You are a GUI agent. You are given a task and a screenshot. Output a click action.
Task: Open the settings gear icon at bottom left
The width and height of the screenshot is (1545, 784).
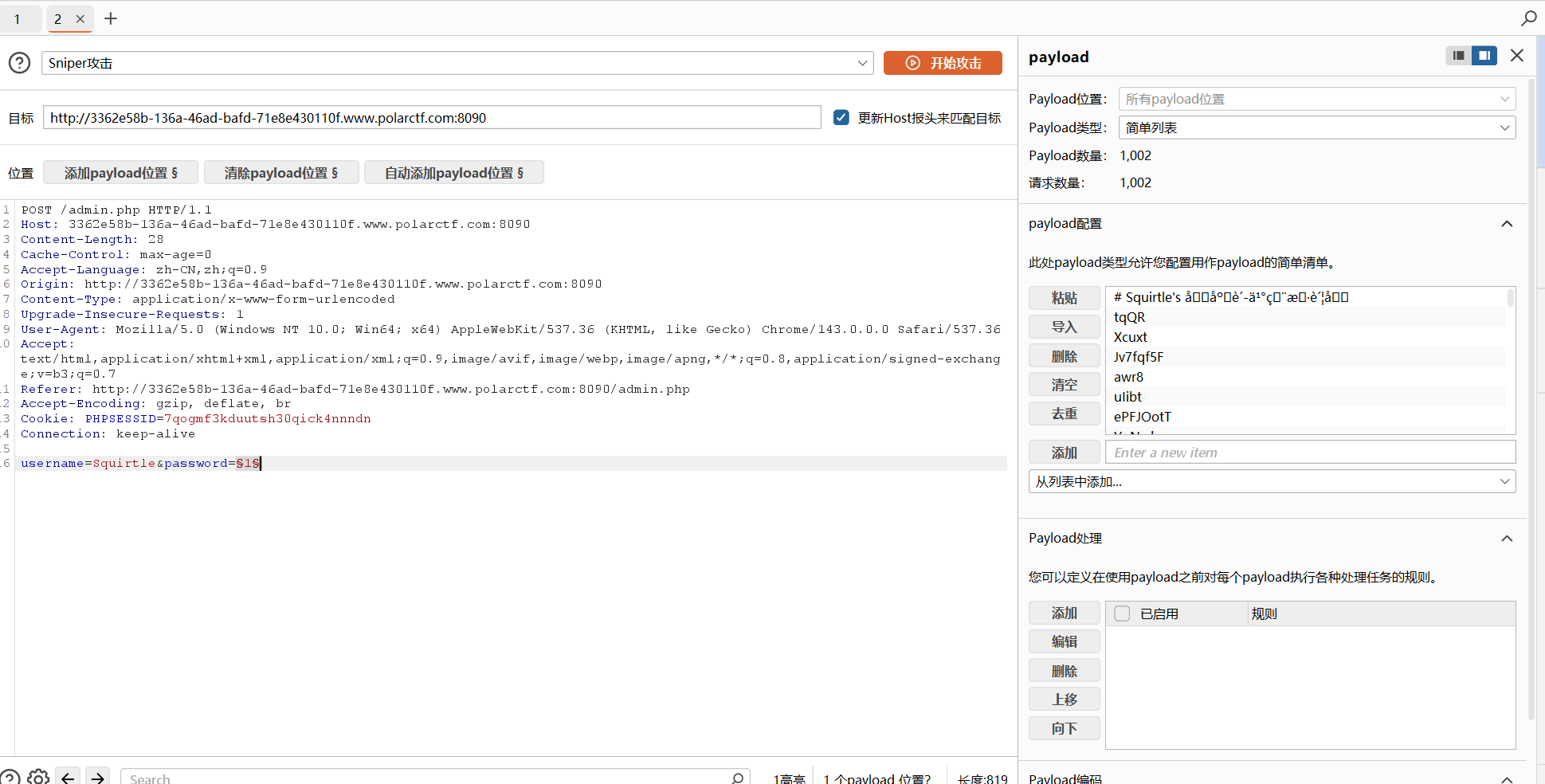[38, 777]
